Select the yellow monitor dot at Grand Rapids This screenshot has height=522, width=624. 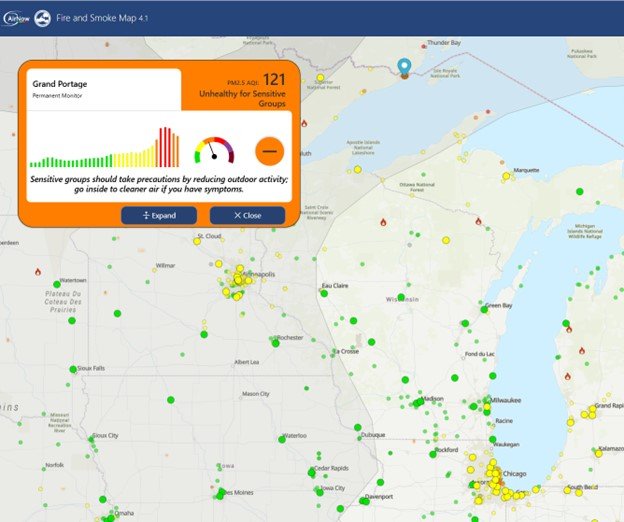click(591, 412)
